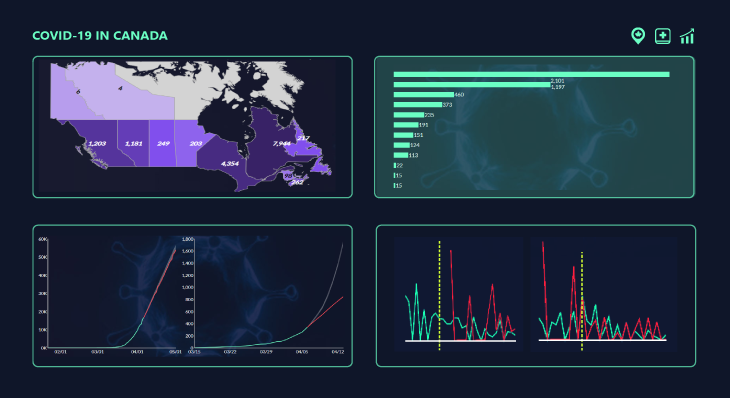Select the map territory labeled 4

tap(120, 88)
